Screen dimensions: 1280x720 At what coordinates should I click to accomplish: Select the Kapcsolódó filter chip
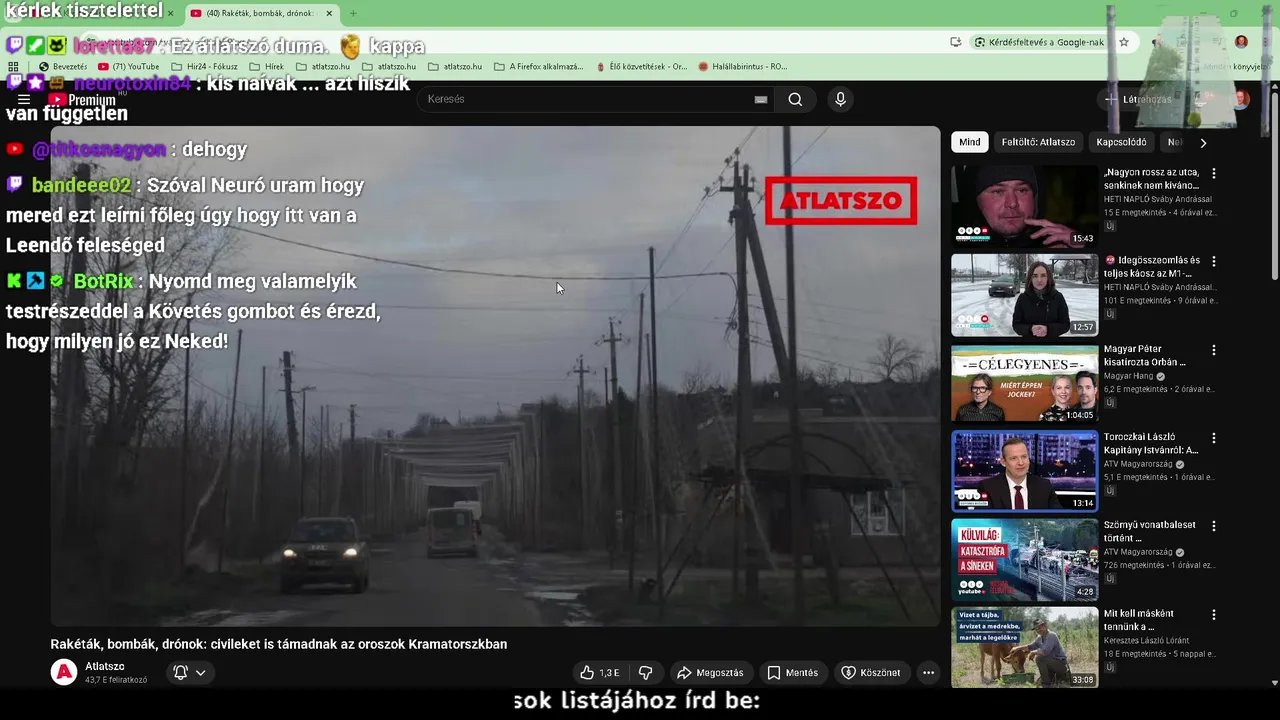pyautogui.click(x=1121, y=142)
